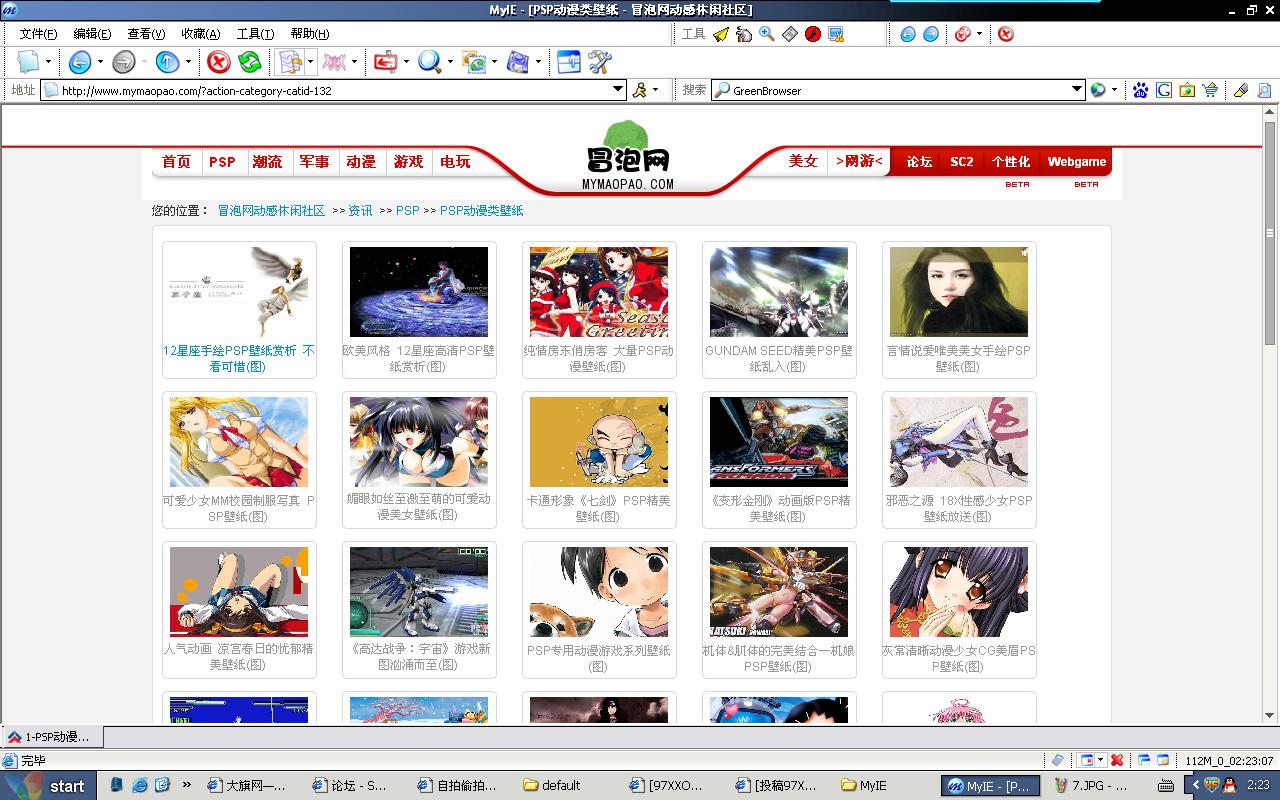Go to 首页 on site navigation

click(x=176, y=162)
